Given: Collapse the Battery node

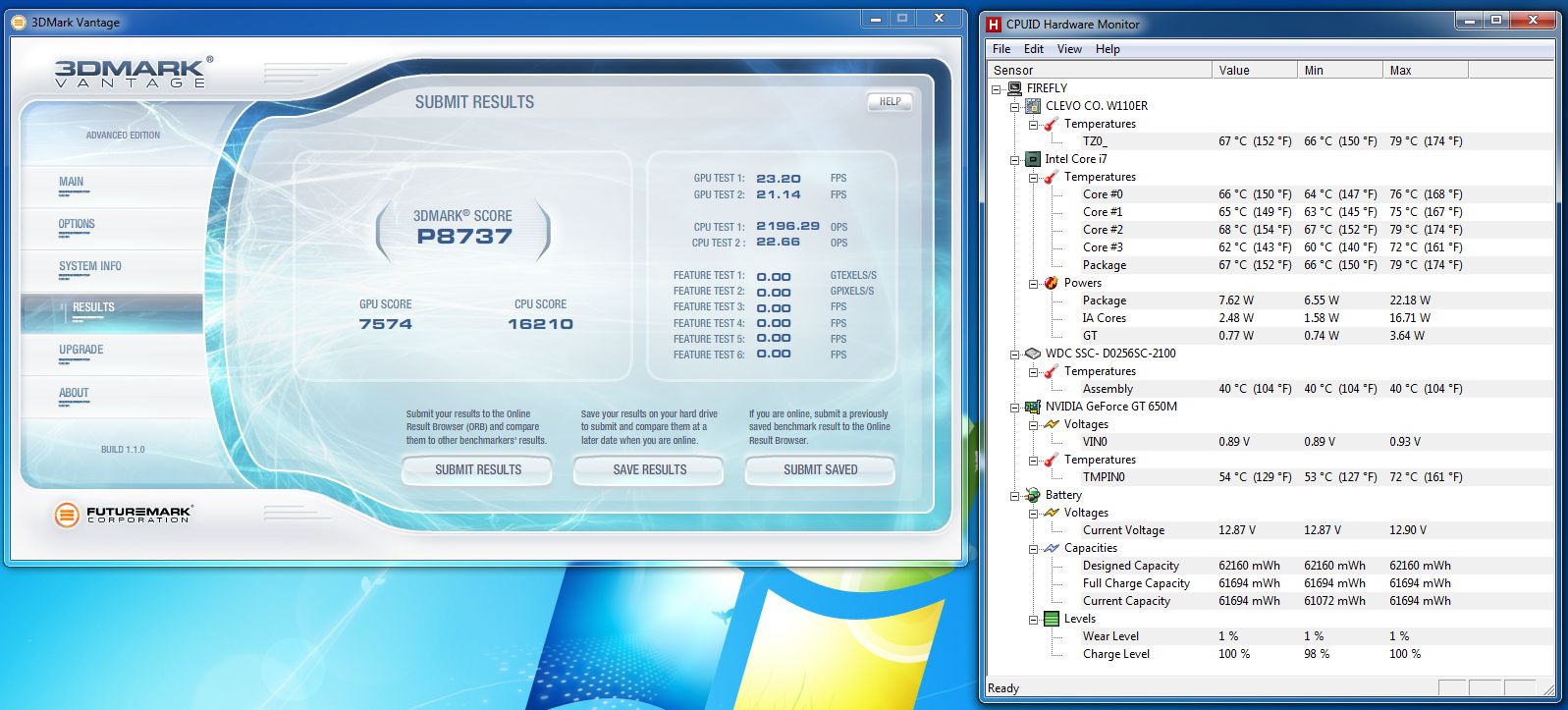Looking at the screenshot, I should pos(1015,495).
